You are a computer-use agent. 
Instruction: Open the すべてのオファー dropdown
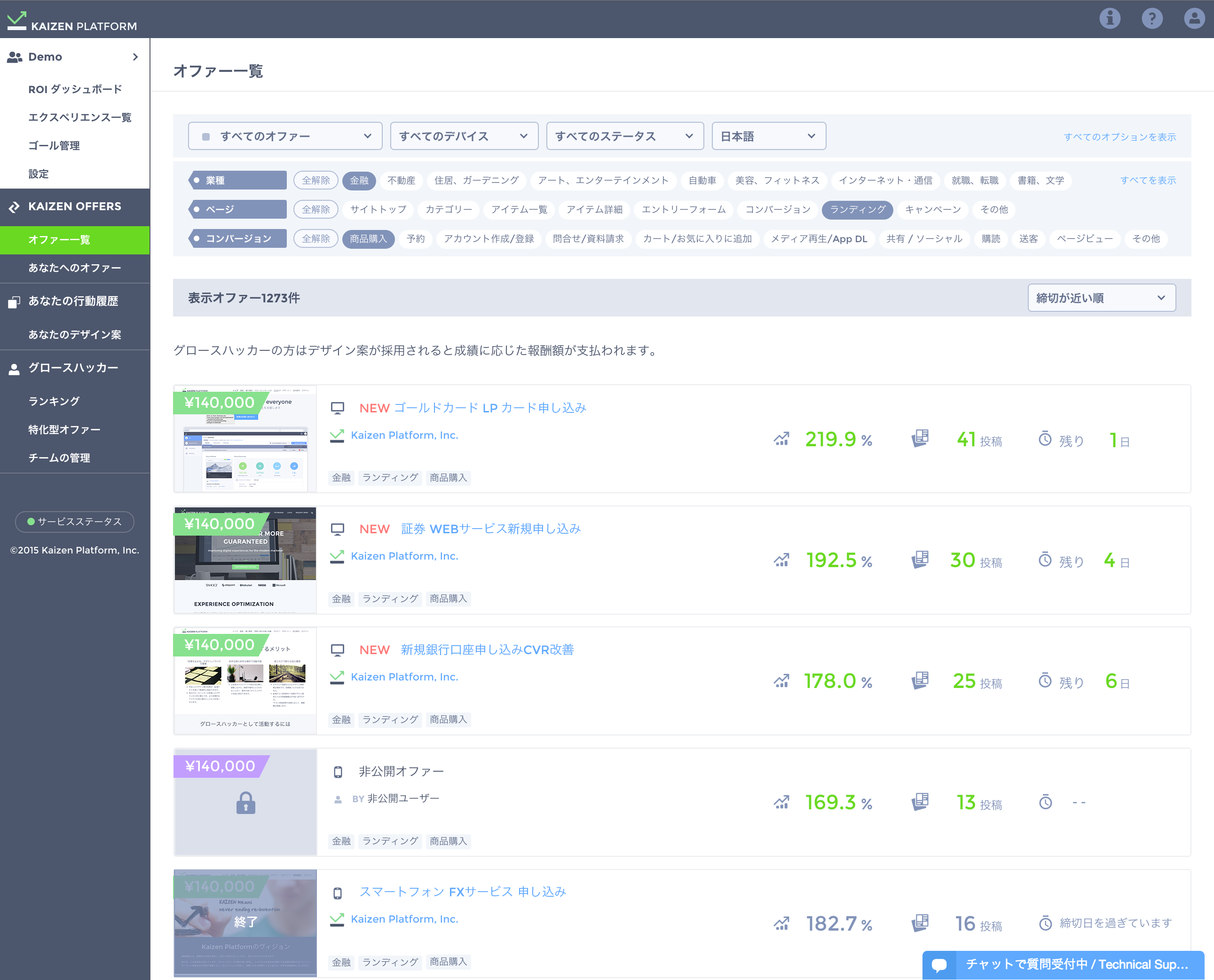pos(285,136)
